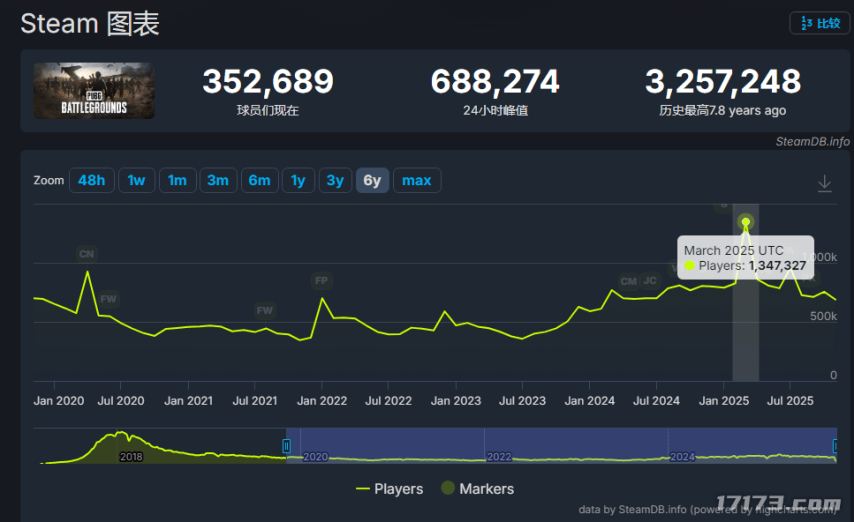Click the right navigator range handle

836,446
